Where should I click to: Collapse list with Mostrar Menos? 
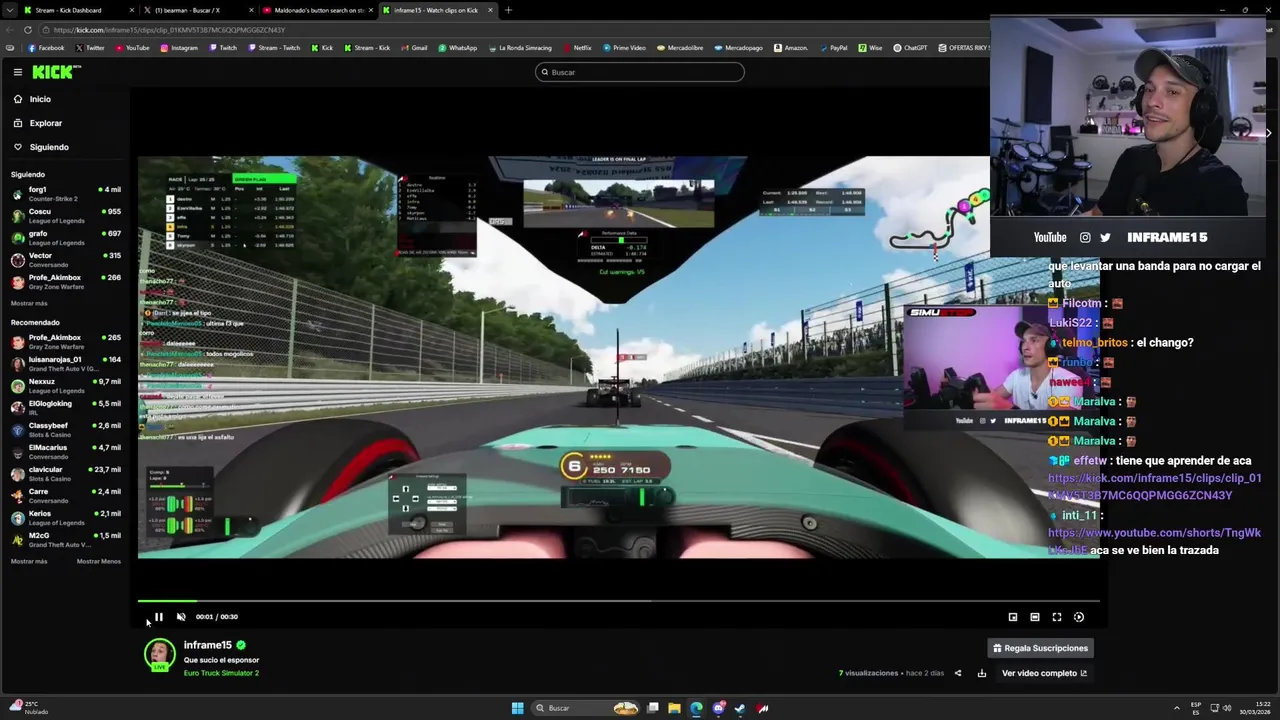click(x=98, y=561)
